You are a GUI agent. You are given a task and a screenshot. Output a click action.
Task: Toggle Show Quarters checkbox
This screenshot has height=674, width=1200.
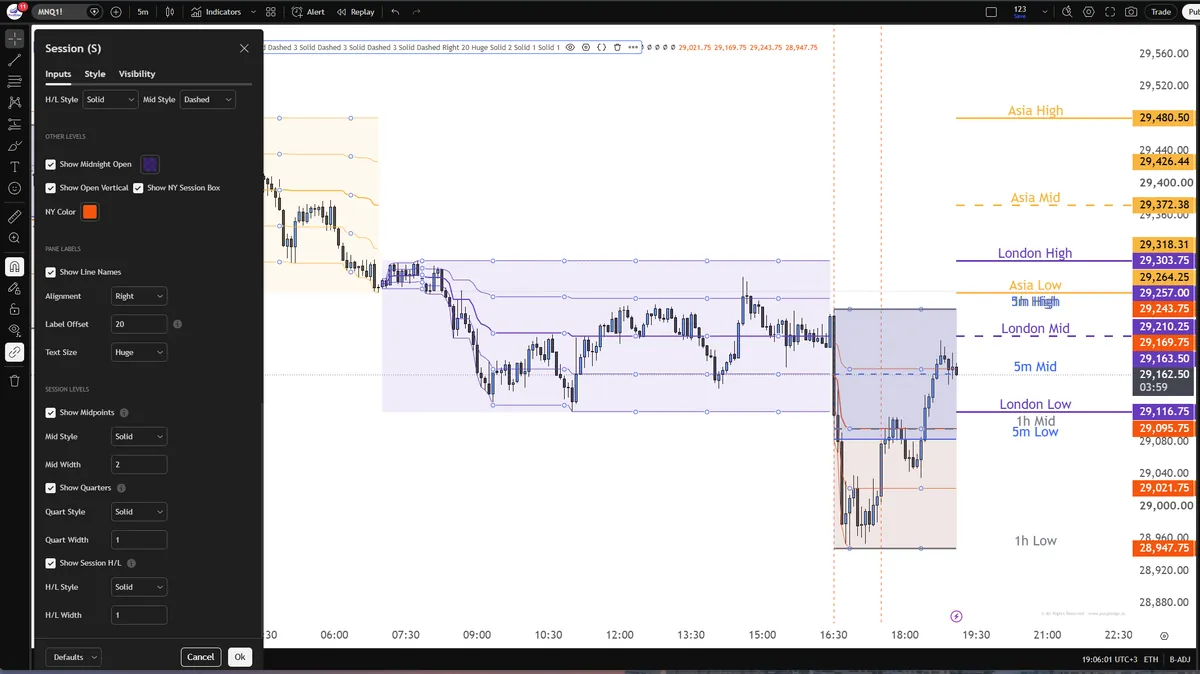click(x=51, y=488)
